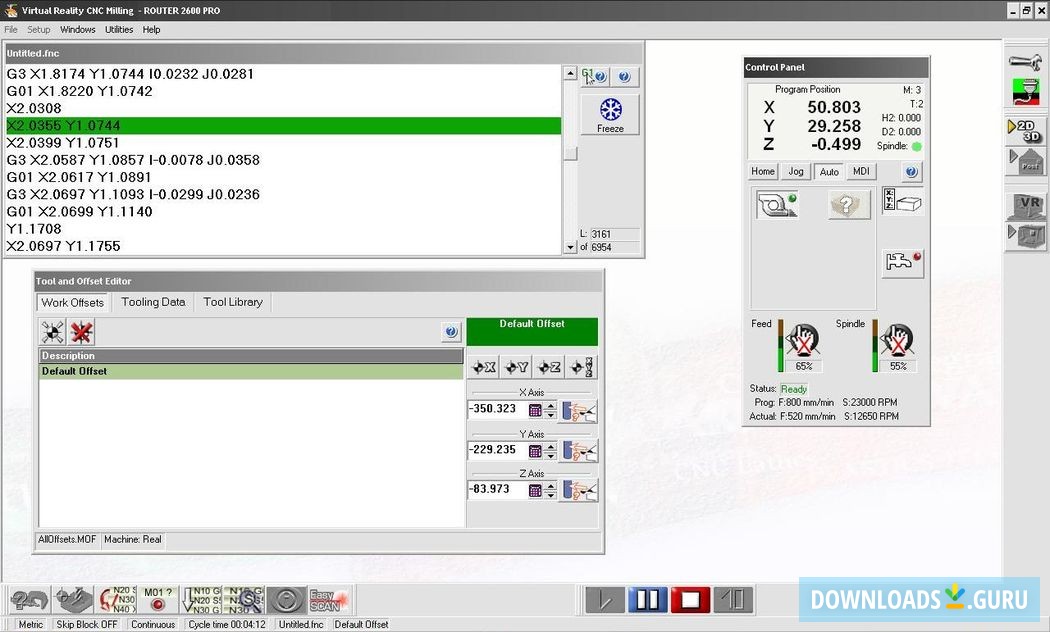This screenshot has height=632, width=1050.
Task: Click the Freeze snowflake button
Action: (610, 115)
